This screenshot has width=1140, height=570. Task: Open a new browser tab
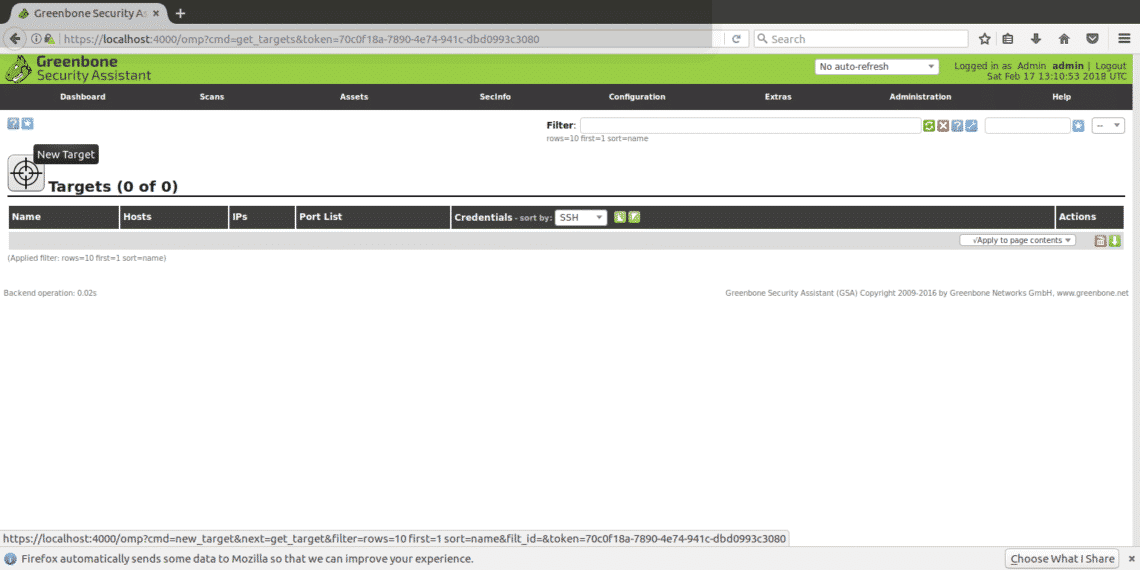[181, 13]
